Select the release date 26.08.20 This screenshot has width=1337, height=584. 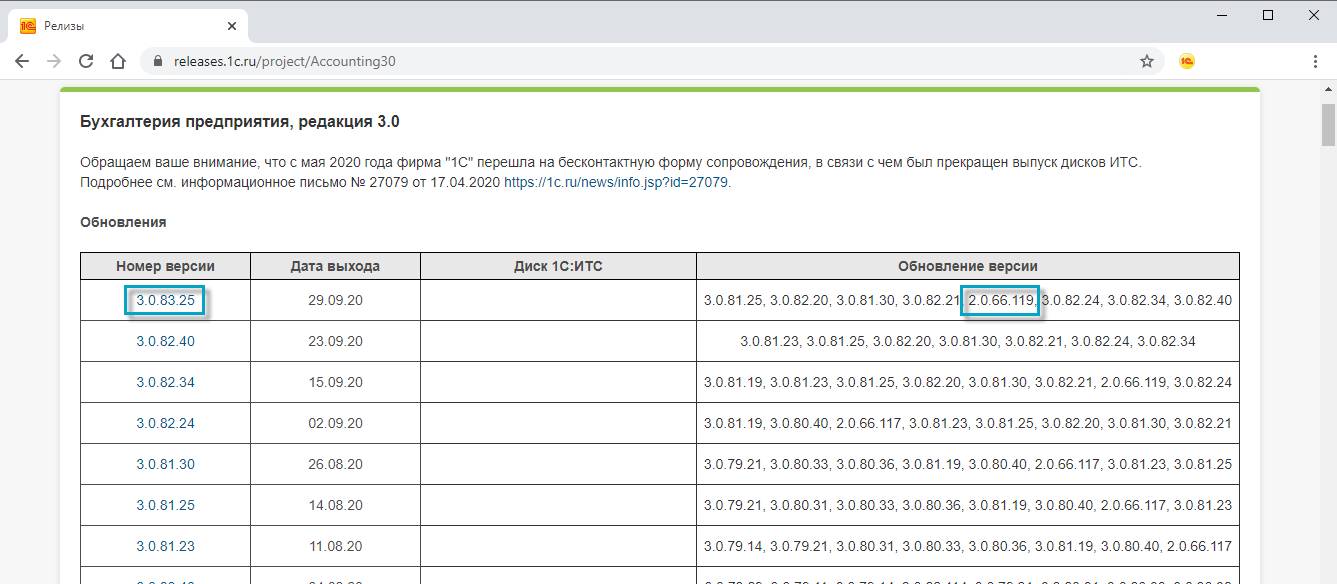(335, 464)
